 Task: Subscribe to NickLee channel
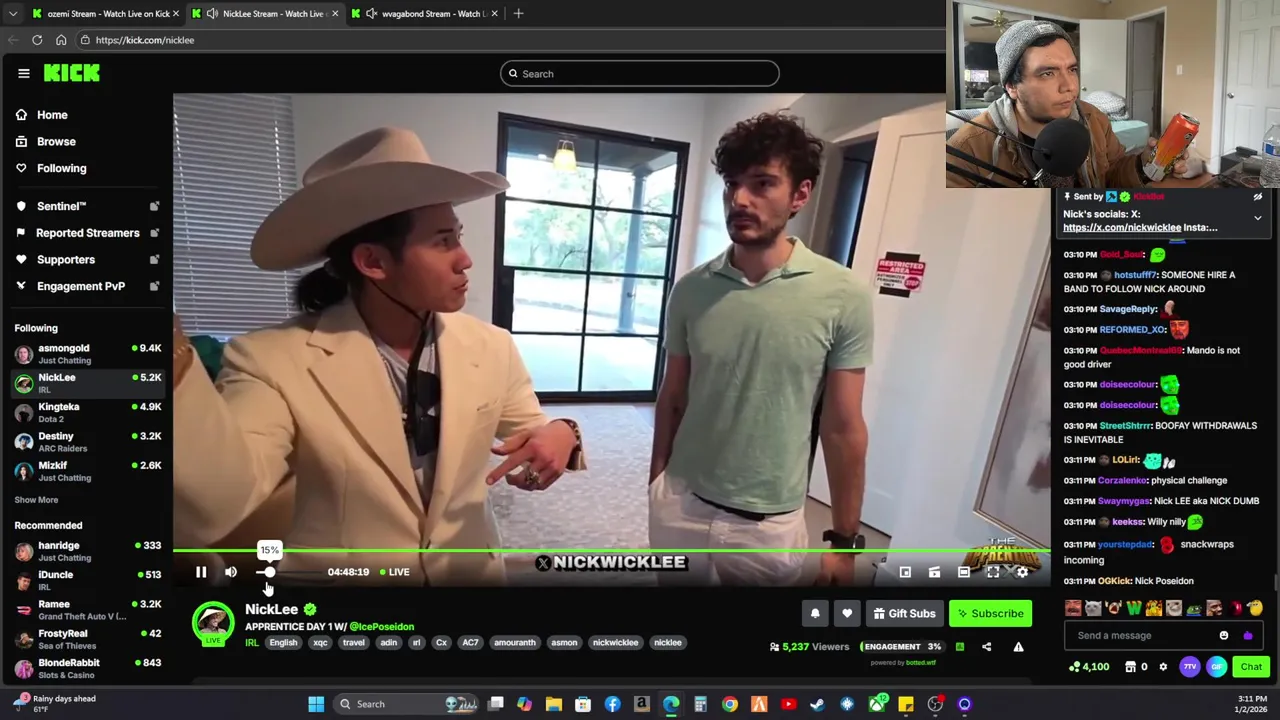click(990, 614)
